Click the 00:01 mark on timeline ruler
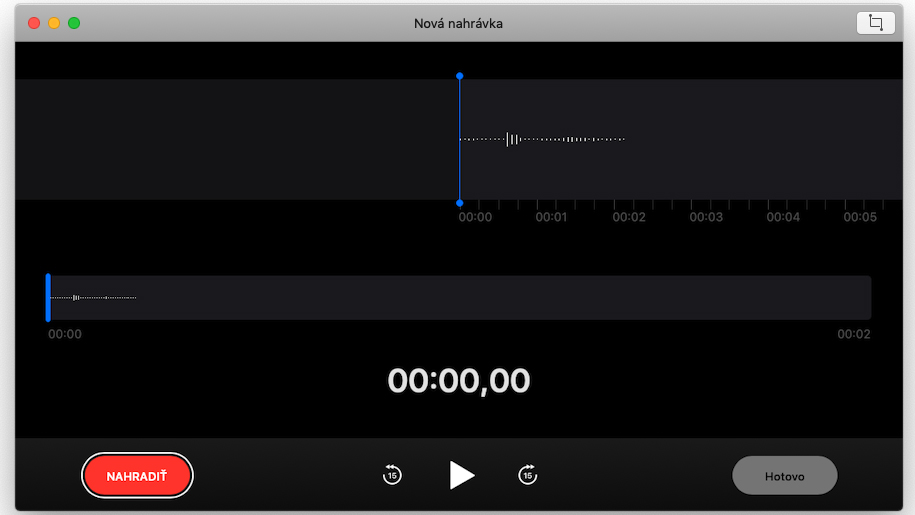 [x=551, y=217]
